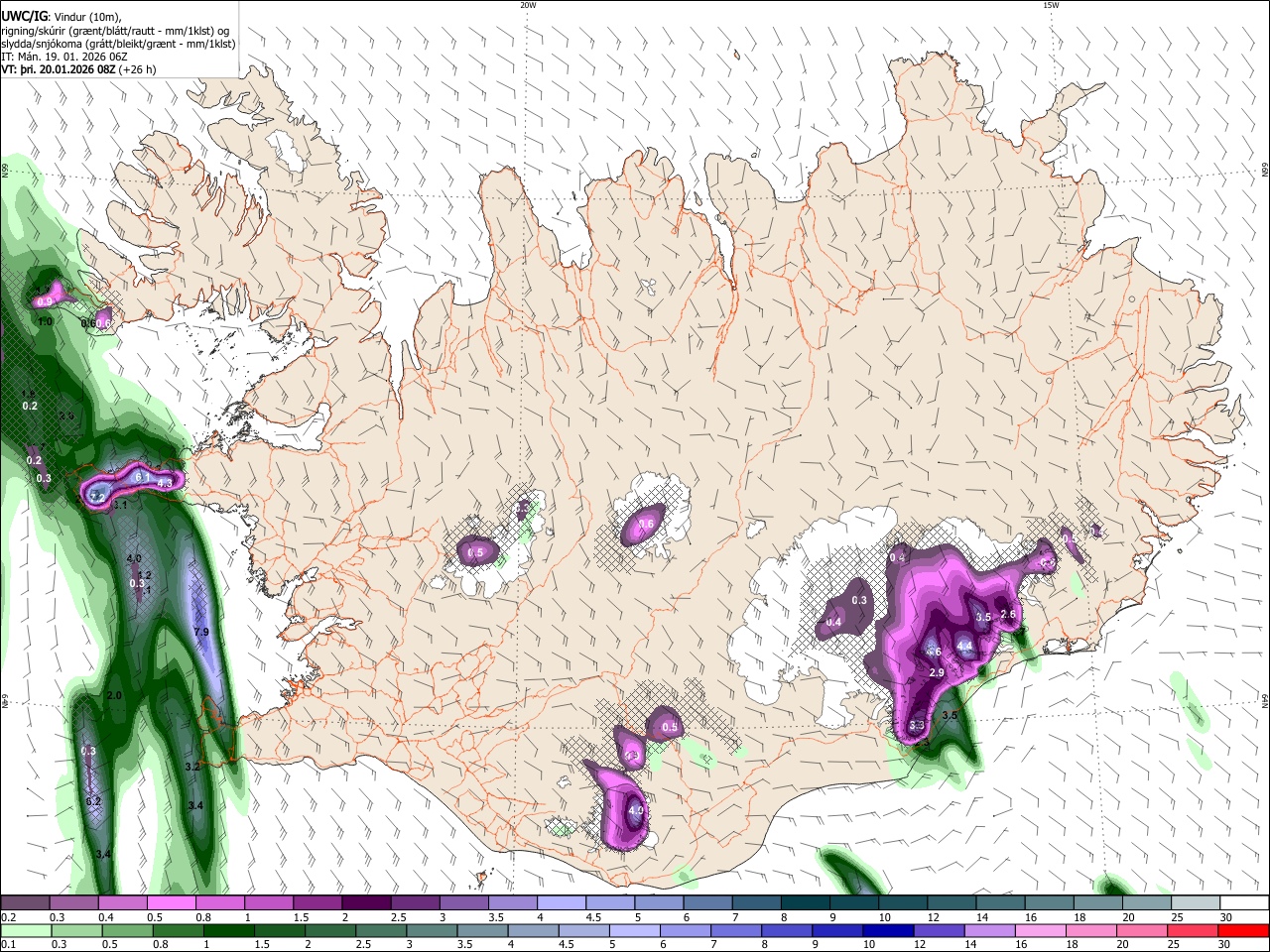Pick the bright pink 0.5–0.8 snow scale swatch
The height and width of the screenshot is (952, 1270).
172,902
